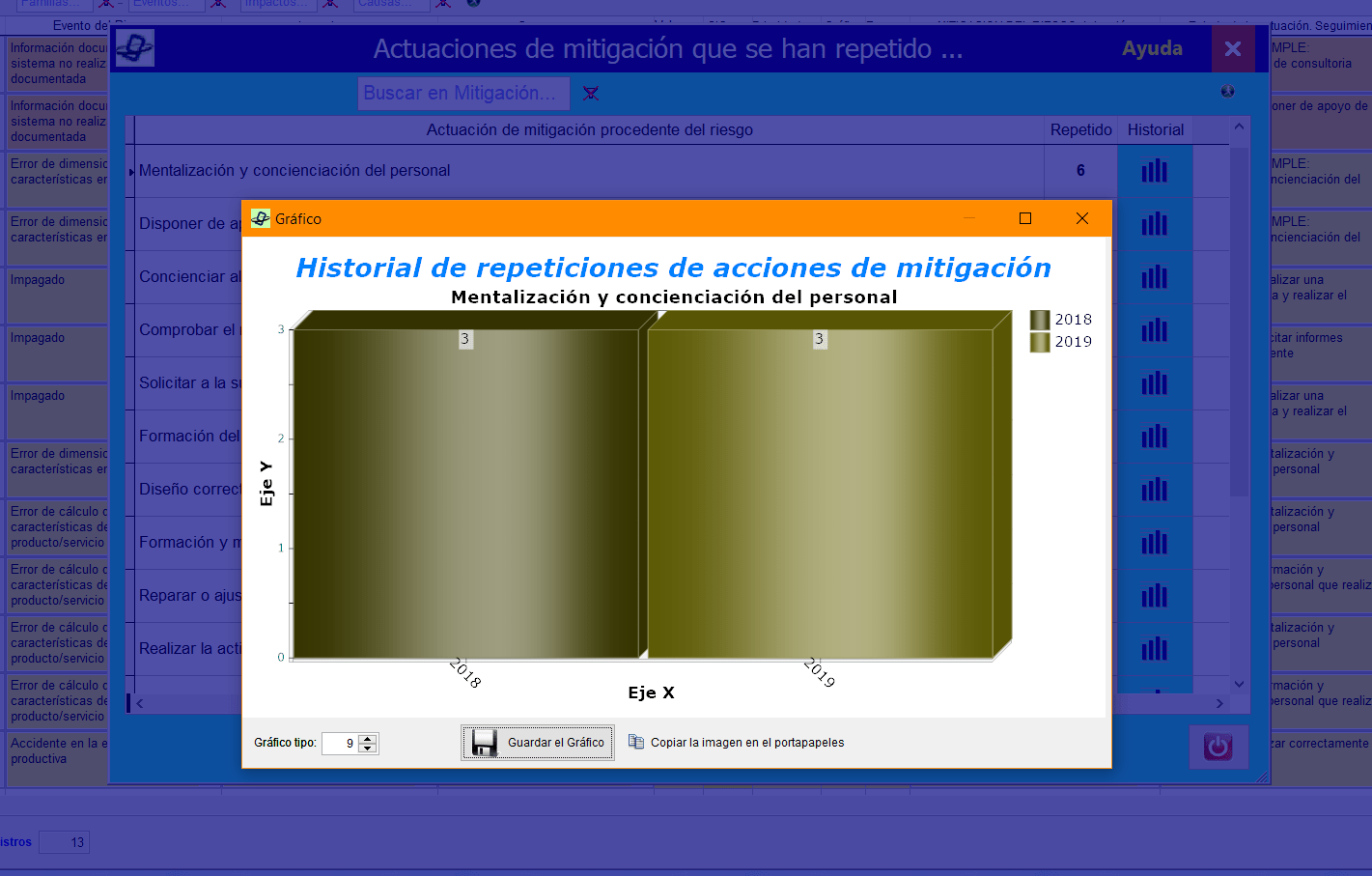Click the table scrollbar down arrow
The width and height of the screenshot is (1372, 876).
coord(1239,685)
